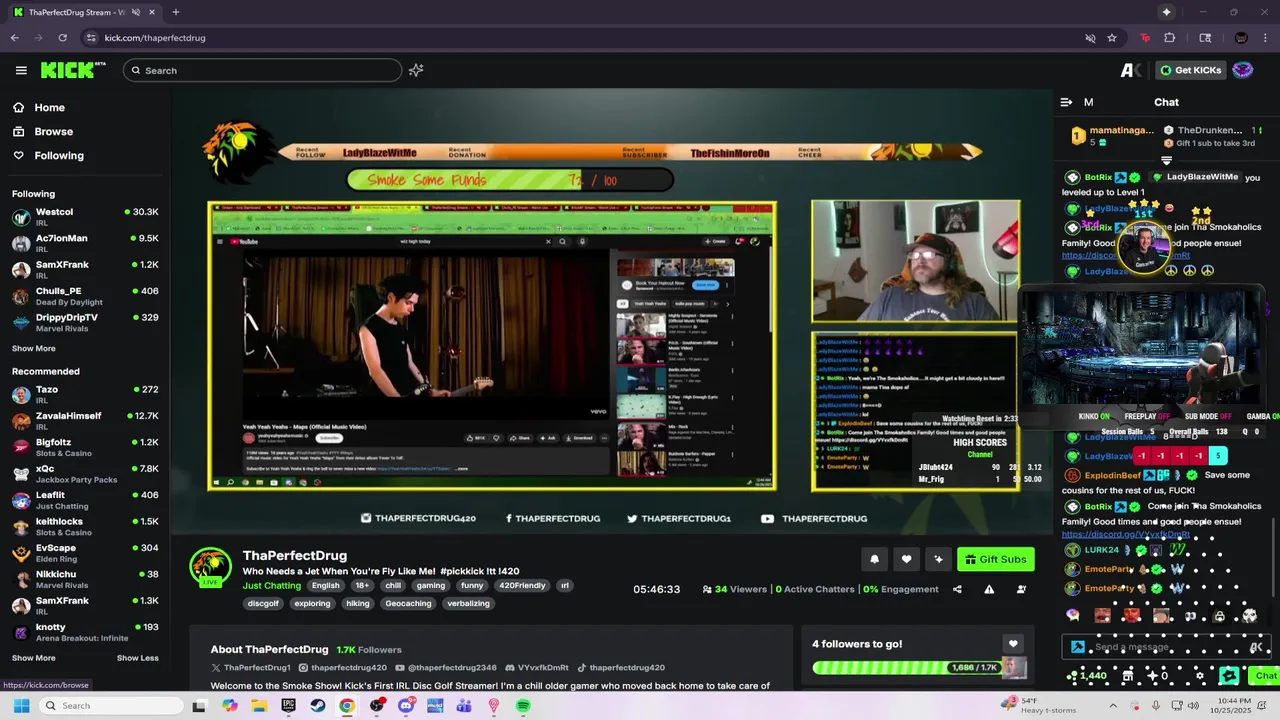Select the Chat tab header
1280x720 pixels.
1166,102
